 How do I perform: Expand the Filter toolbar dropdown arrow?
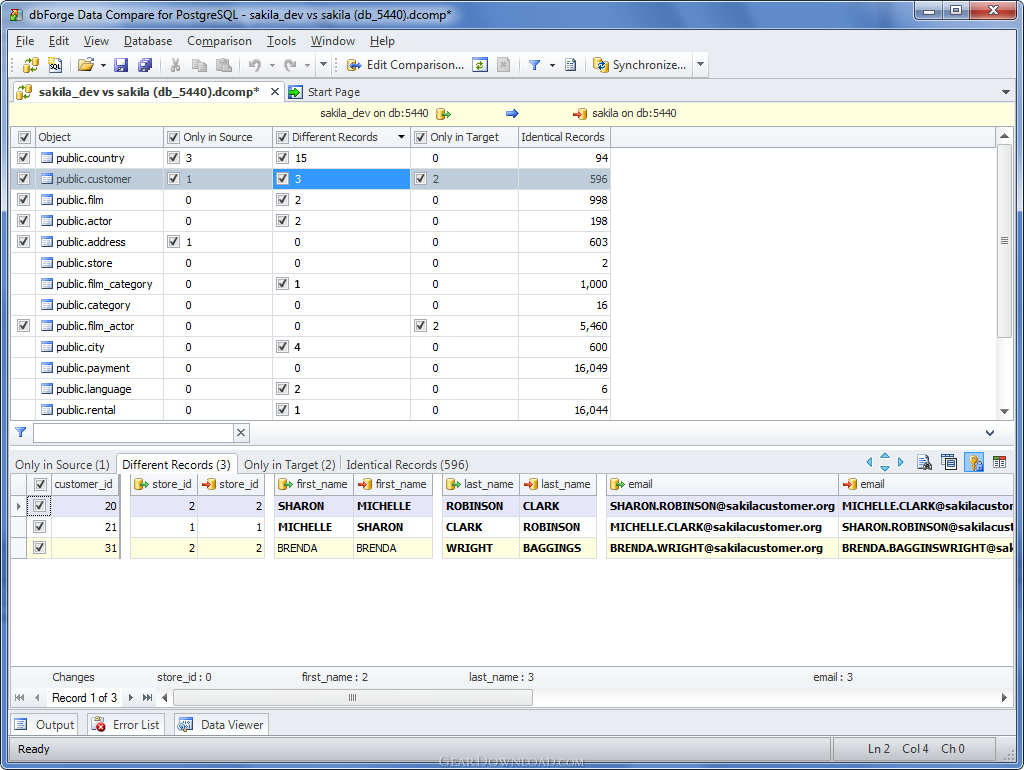(552, 65)
